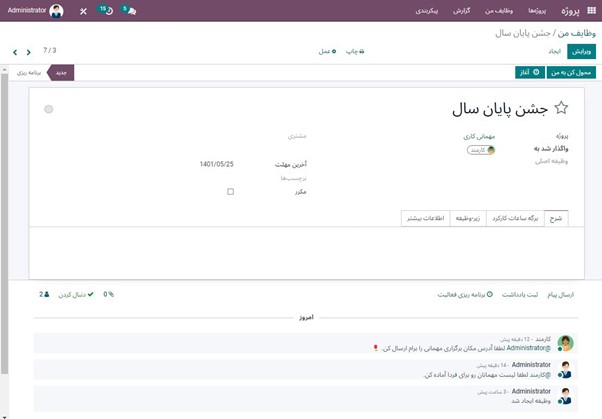Click @کارمند mention in Administrator message
602x419 pixels.
[x=538, y=375]
